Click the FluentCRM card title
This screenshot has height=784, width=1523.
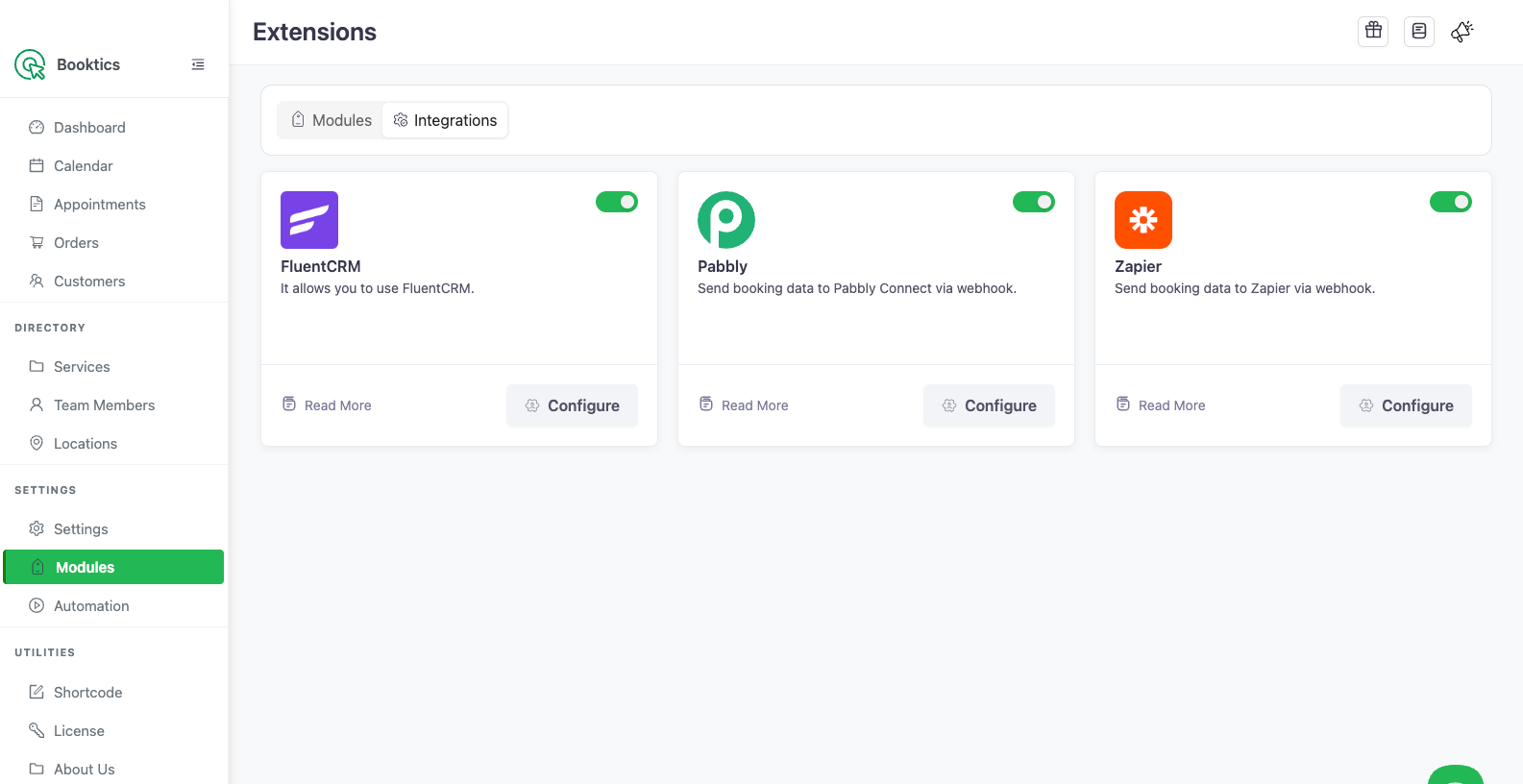[x=321, y=266]
